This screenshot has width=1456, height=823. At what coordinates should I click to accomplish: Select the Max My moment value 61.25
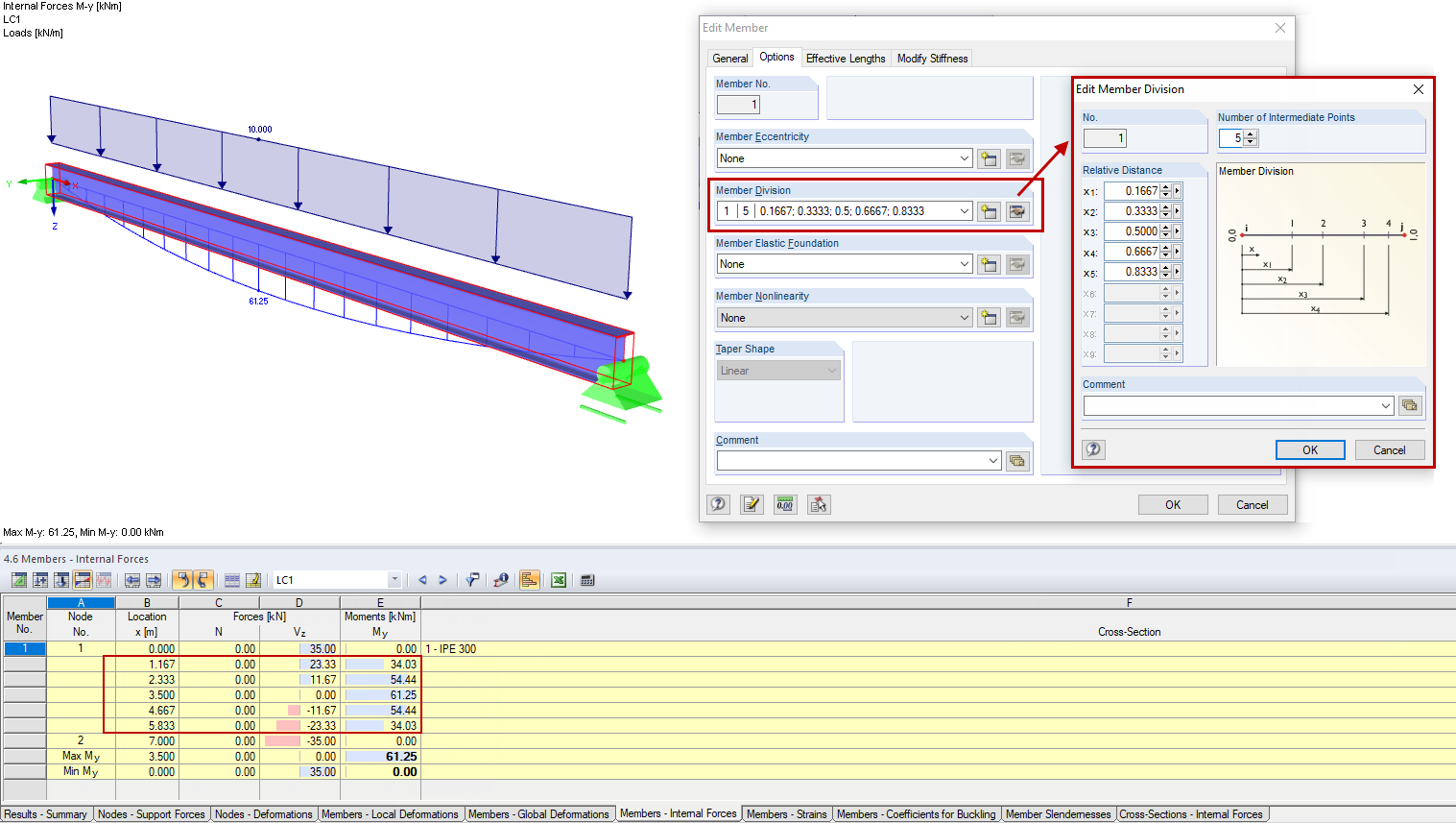(380, 757)
